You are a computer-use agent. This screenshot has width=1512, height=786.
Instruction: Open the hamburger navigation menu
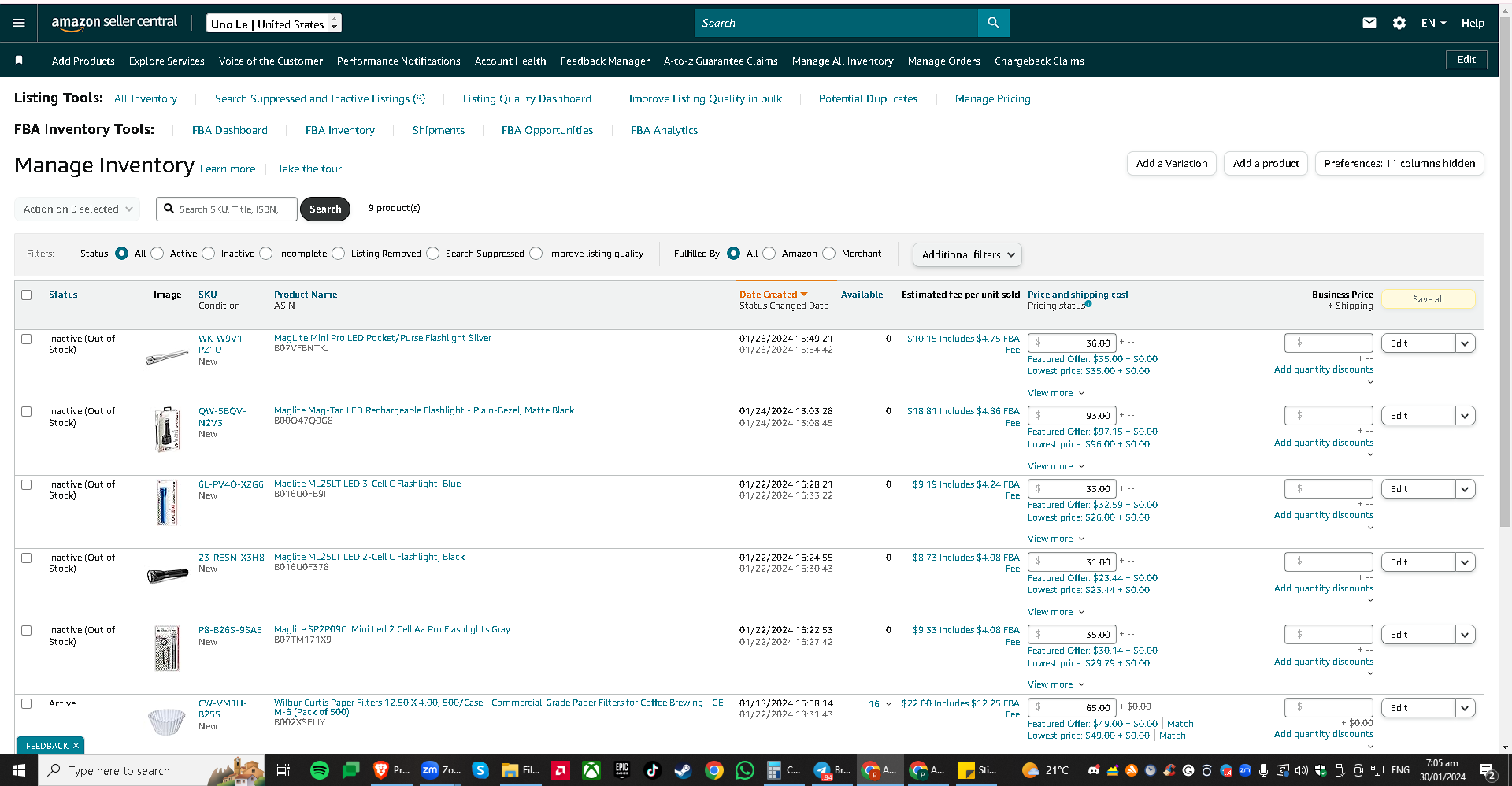(x=19, y=23)
